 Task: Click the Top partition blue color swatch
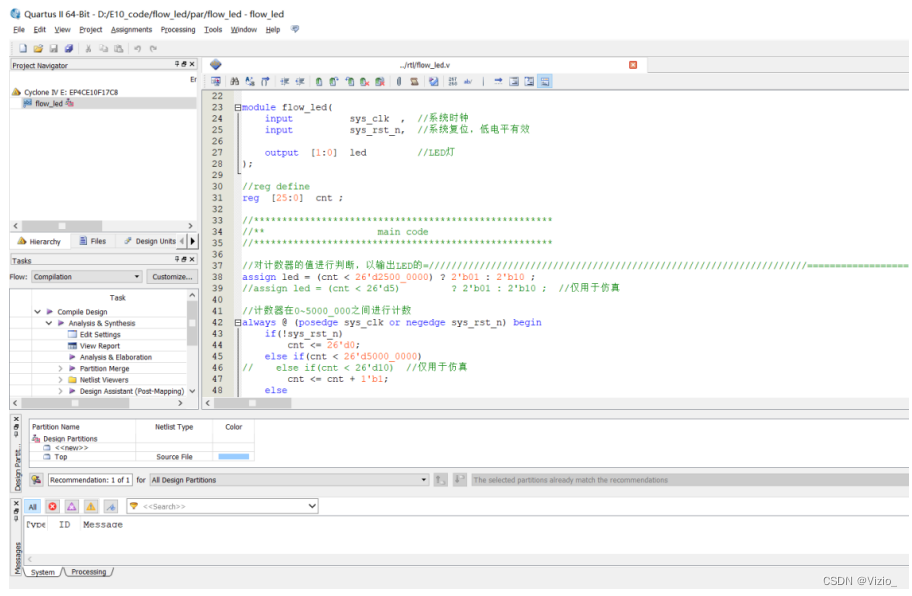[233, 457]
